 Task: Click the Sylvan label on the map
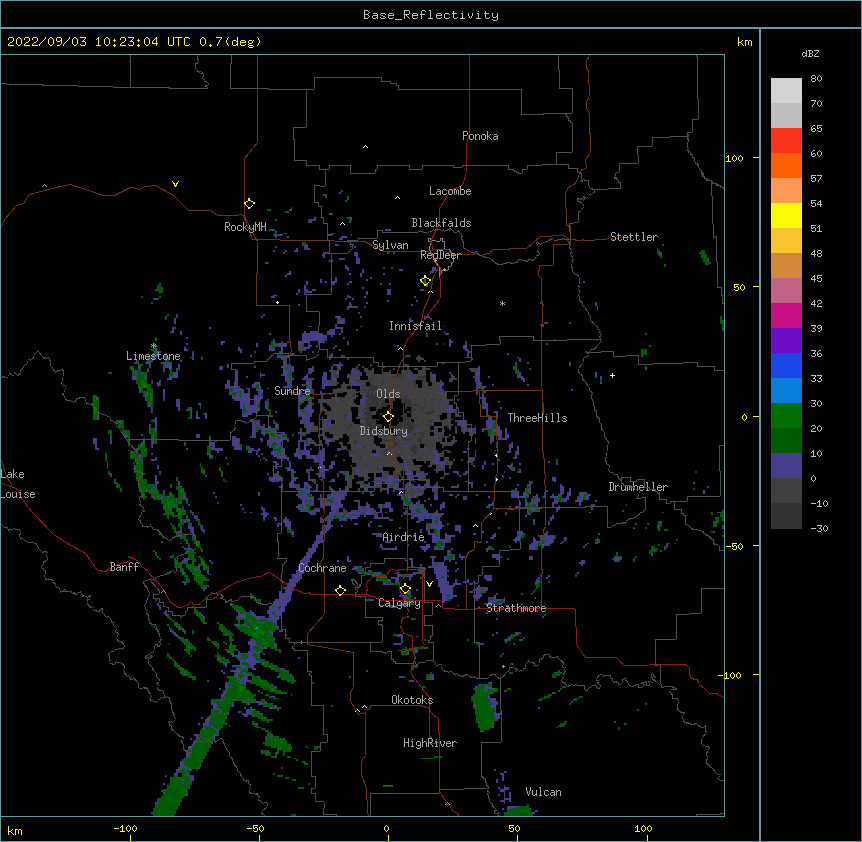point(390,245)
